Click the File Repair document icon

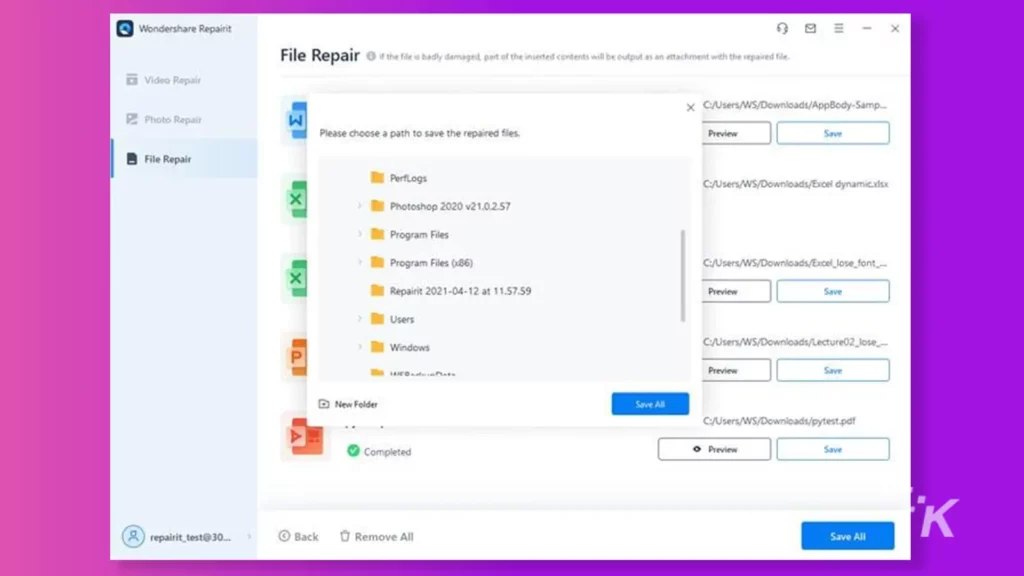tap(132, 159)
